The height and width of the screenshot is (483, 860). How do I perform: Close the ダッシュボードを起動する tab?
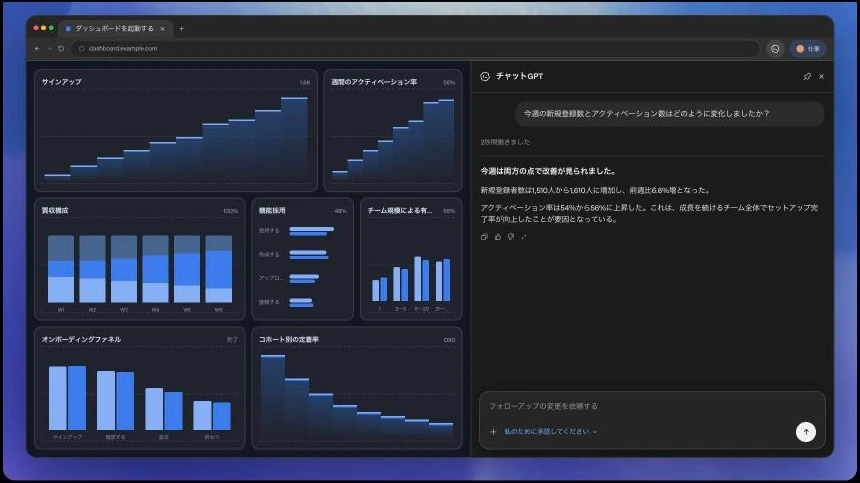pos(162,29)
